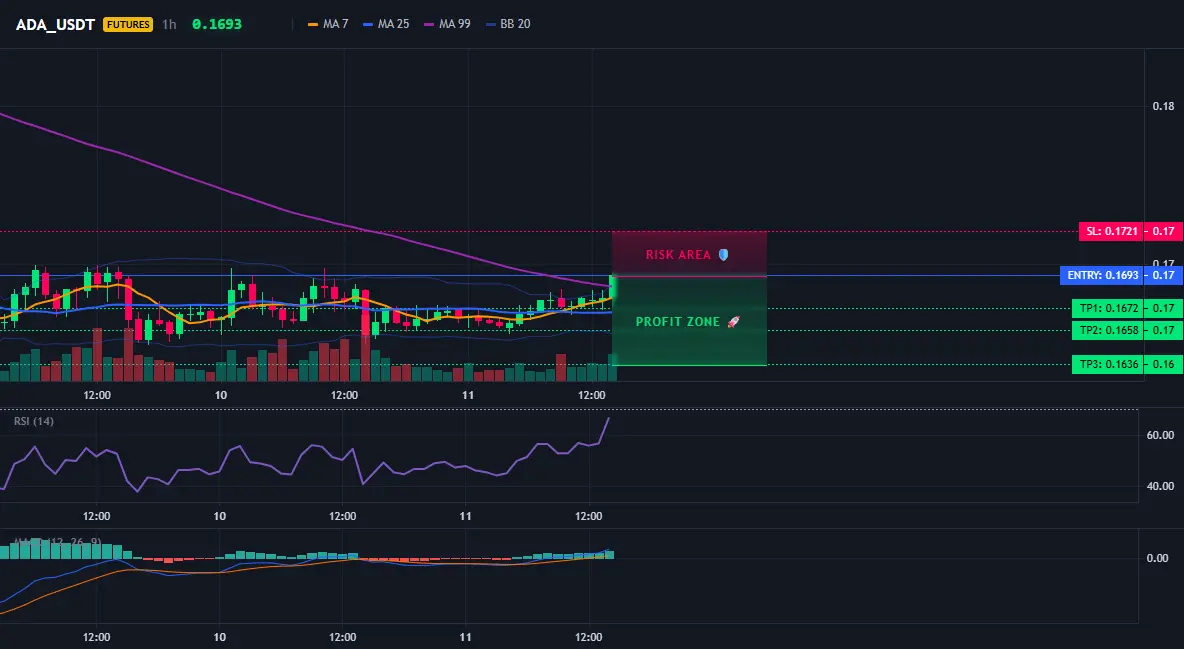Click the 60.00 RSI axis value
This screenshot has height=649, width=1184.
point(1161,435)
